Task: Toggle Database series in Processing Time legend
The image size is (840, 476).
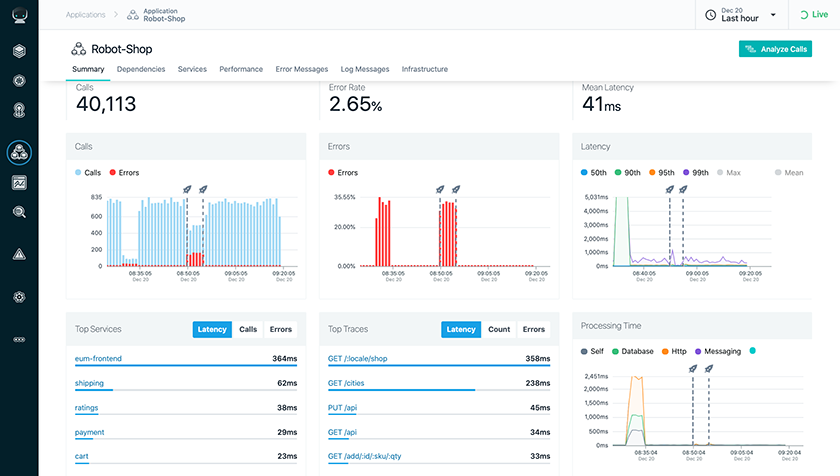Action: pos(633,352)
